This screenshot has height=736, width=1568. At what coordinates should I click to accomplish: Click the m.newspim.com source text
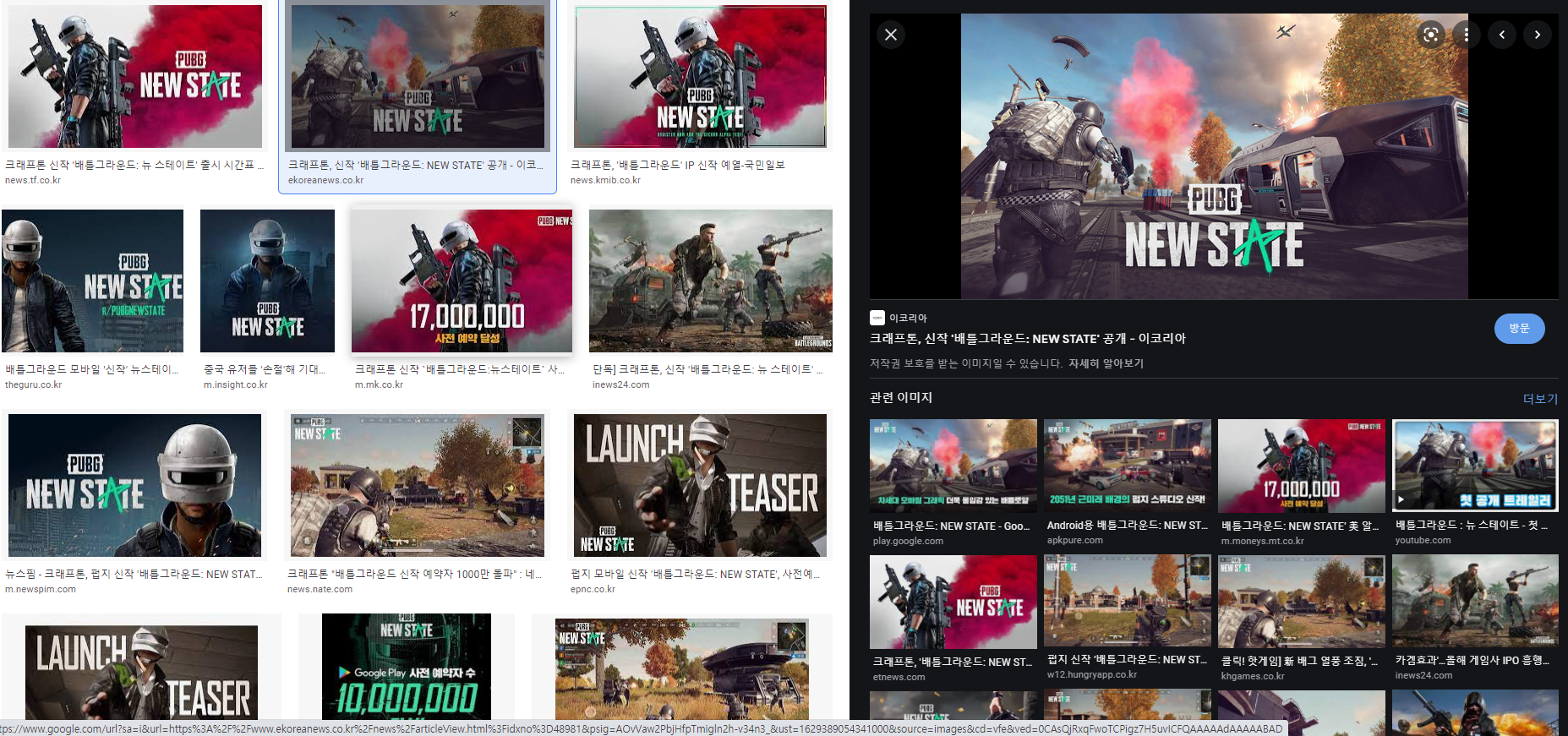[41, 589]
